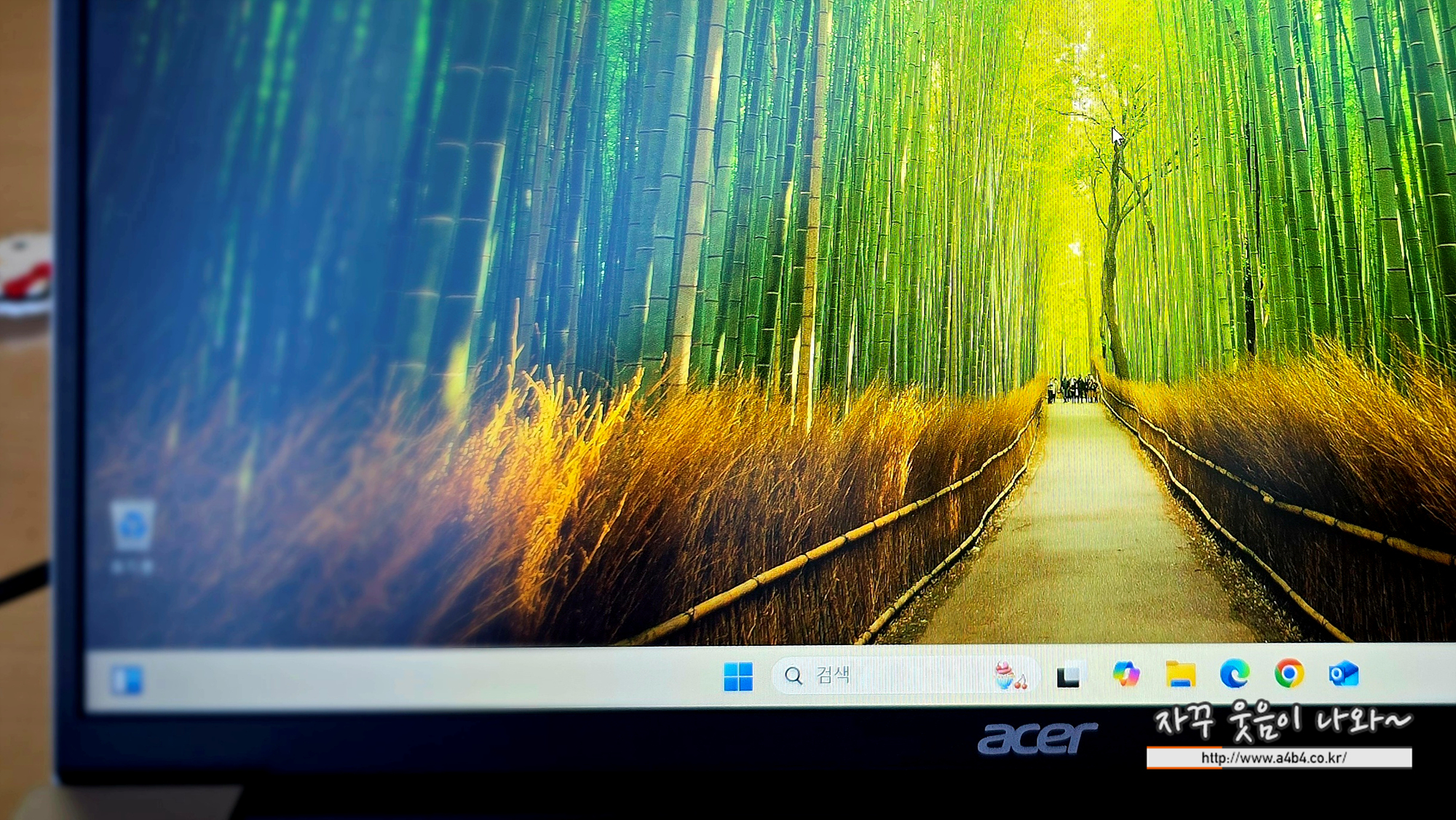Screen dimensions: 1456x820
Task: Click the Recycle Bin icon's text label
Action: coord(132,566)
